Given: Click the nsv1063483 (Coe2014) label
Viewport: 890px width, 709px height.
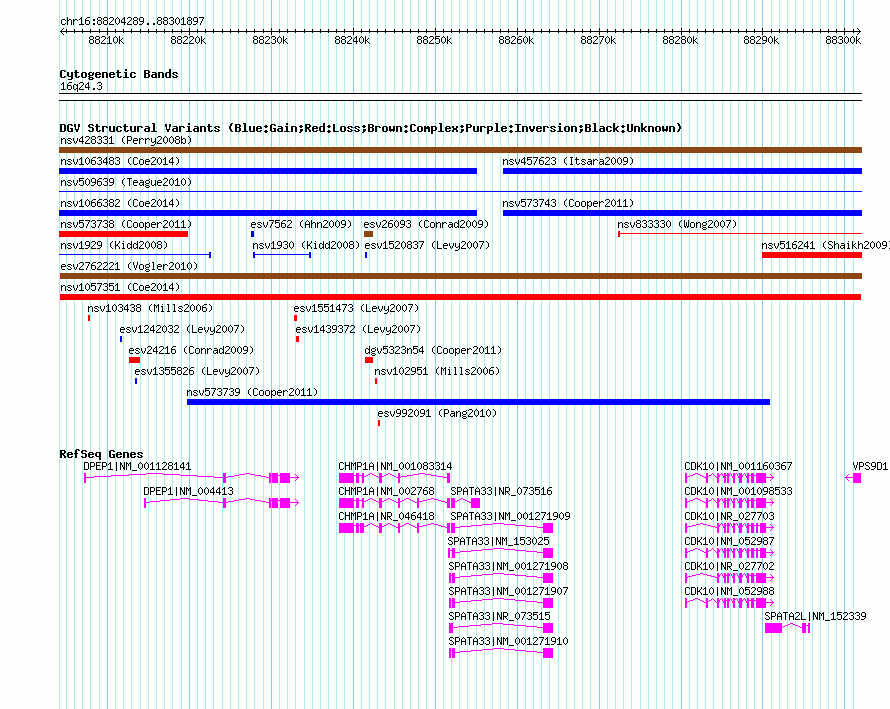Looking at the screenshot, I should click(120, 161).
